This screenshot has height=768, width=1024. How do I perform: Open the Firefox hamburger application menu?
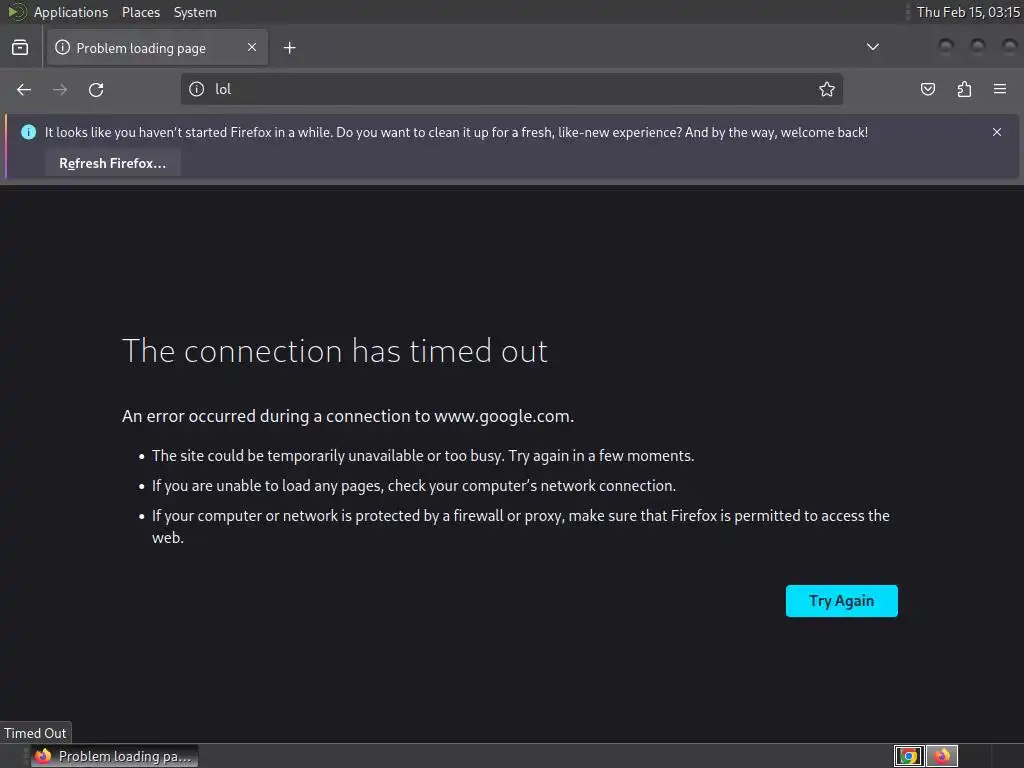(1000, 89)
